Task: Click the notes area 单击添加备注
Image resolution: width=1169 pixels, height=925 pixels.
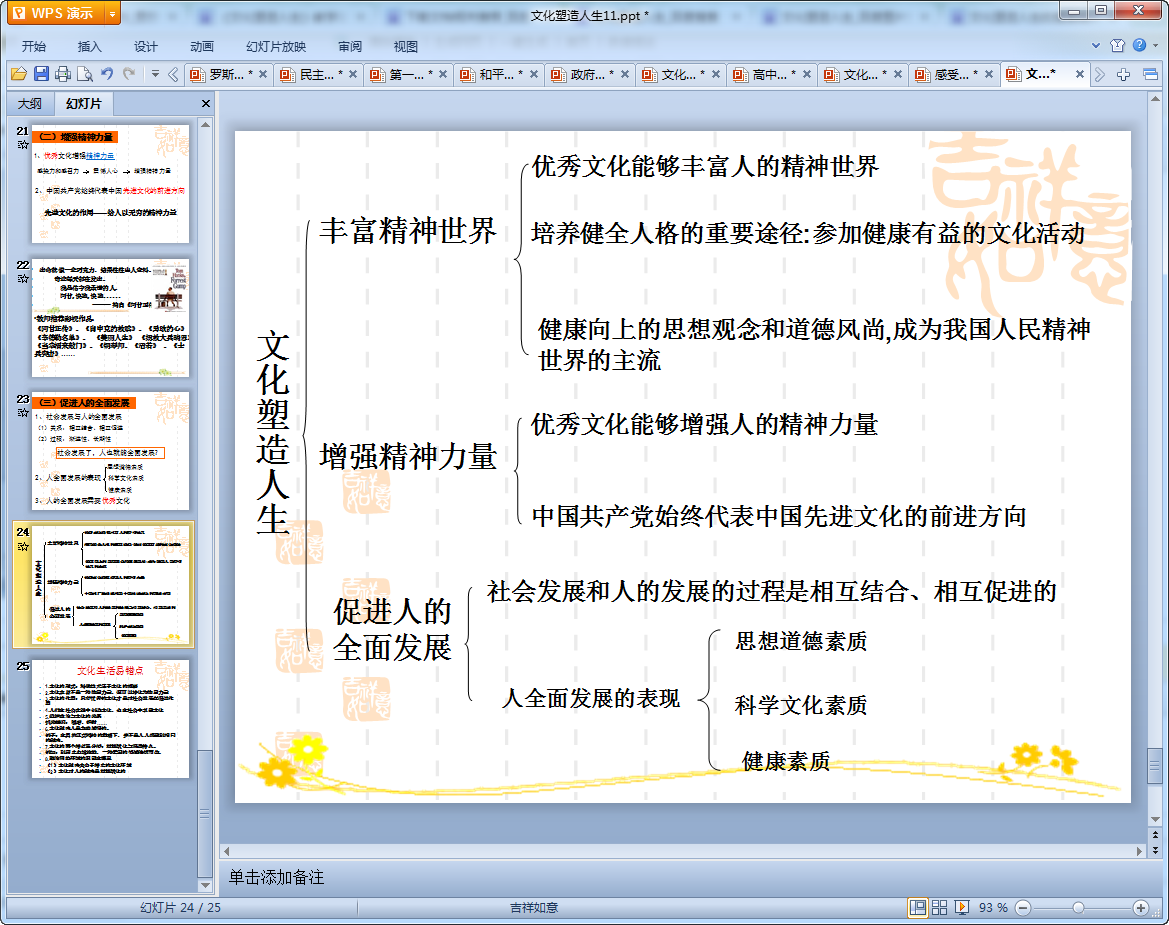Action: 276,877
